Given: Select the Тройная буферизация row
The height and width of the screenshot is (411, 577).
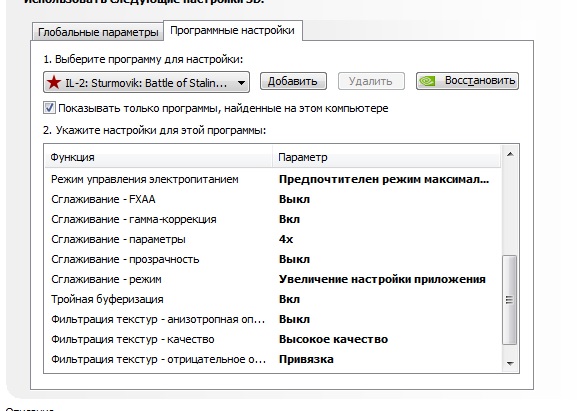Looking at the screenshot, I should pos(273,299).
